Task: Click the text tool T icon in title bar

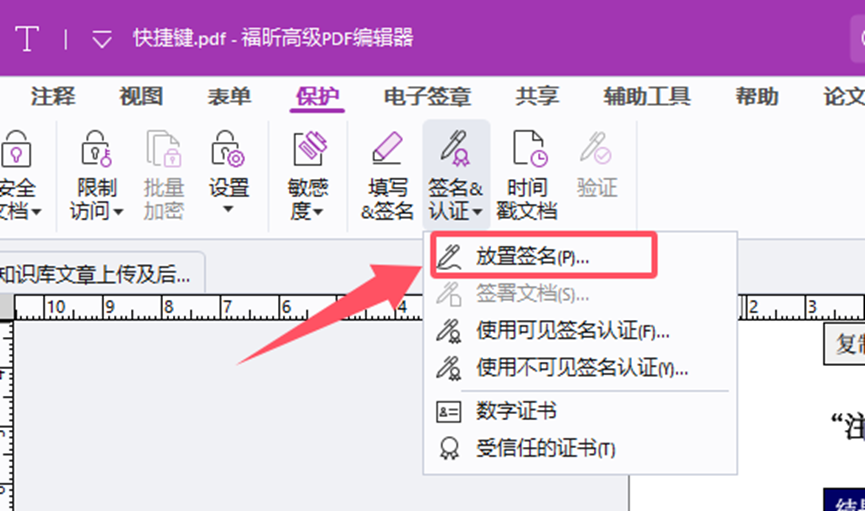Action: tap(28, 39)
